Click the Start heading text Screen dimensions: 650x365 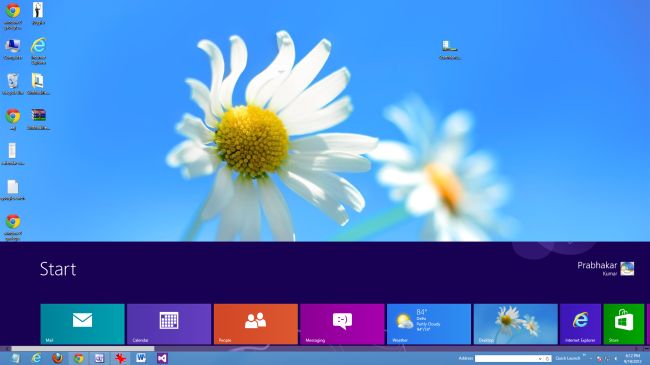tap(58, 269)
